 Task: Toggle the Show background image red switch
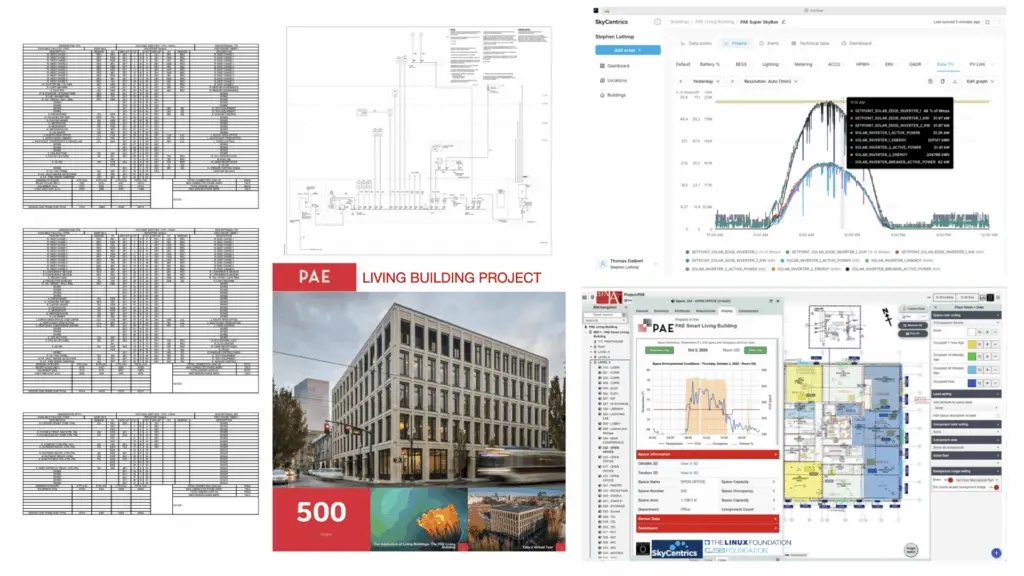[x=997, y=488]
